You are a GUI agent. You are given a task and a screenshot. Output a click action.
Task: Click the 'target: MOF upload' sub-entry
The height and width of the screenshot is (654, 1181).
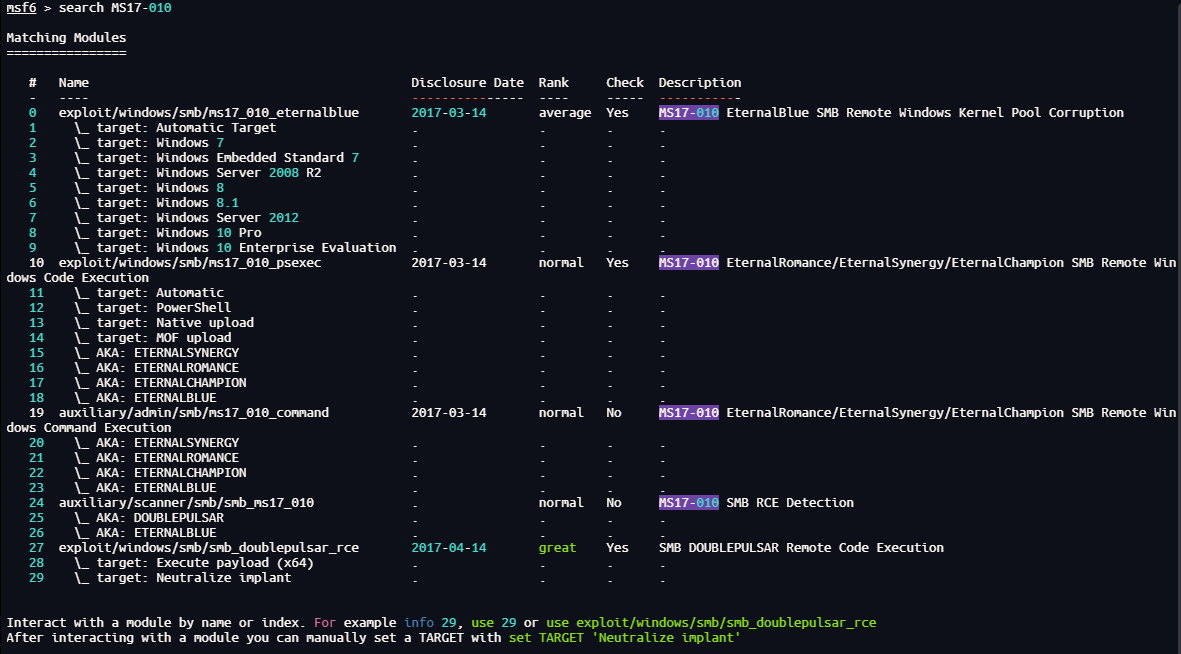click(152, 338)
